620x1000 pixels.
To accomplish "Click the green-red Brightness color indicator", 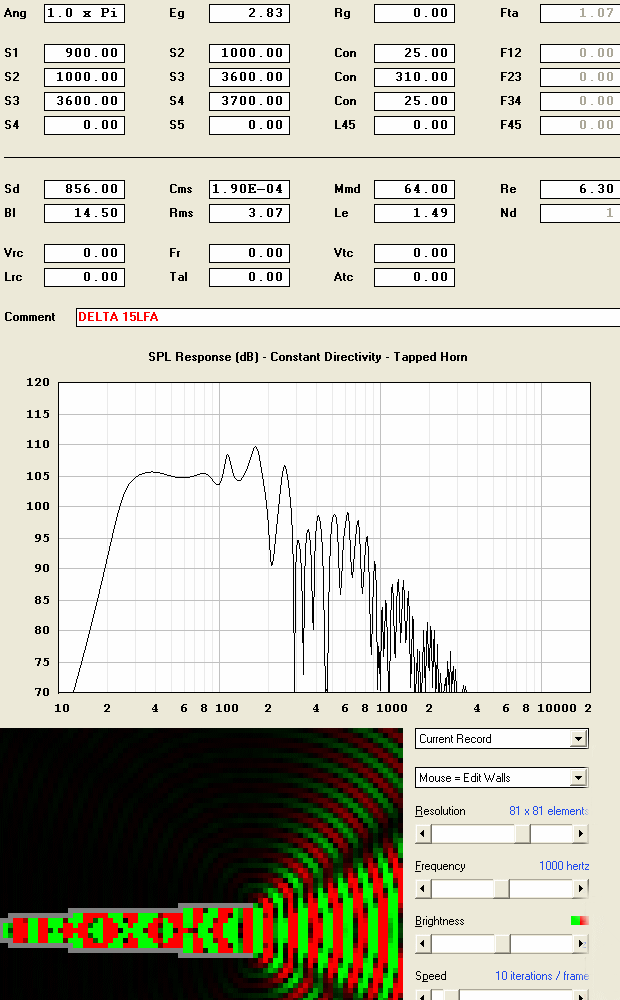I will [579, 920].
